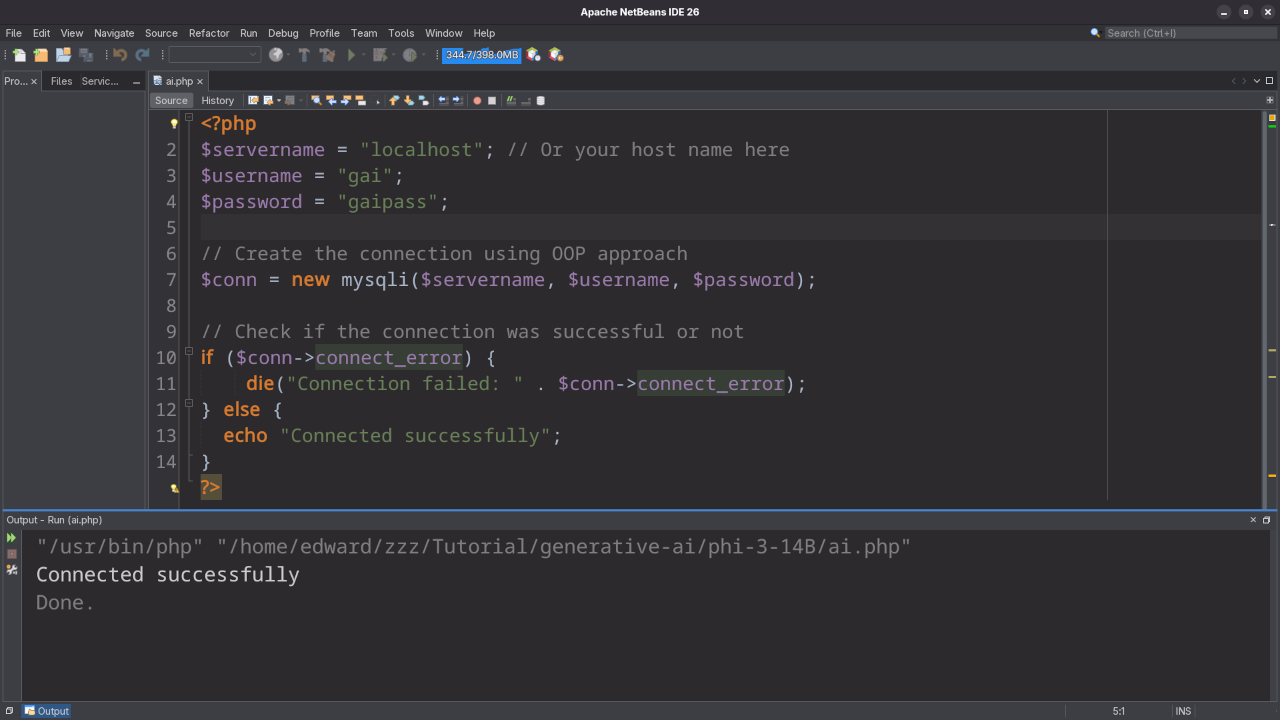1280x720 pixels.
Task: Click the New File toolbar icon
Action: click(x=19, y=55)
